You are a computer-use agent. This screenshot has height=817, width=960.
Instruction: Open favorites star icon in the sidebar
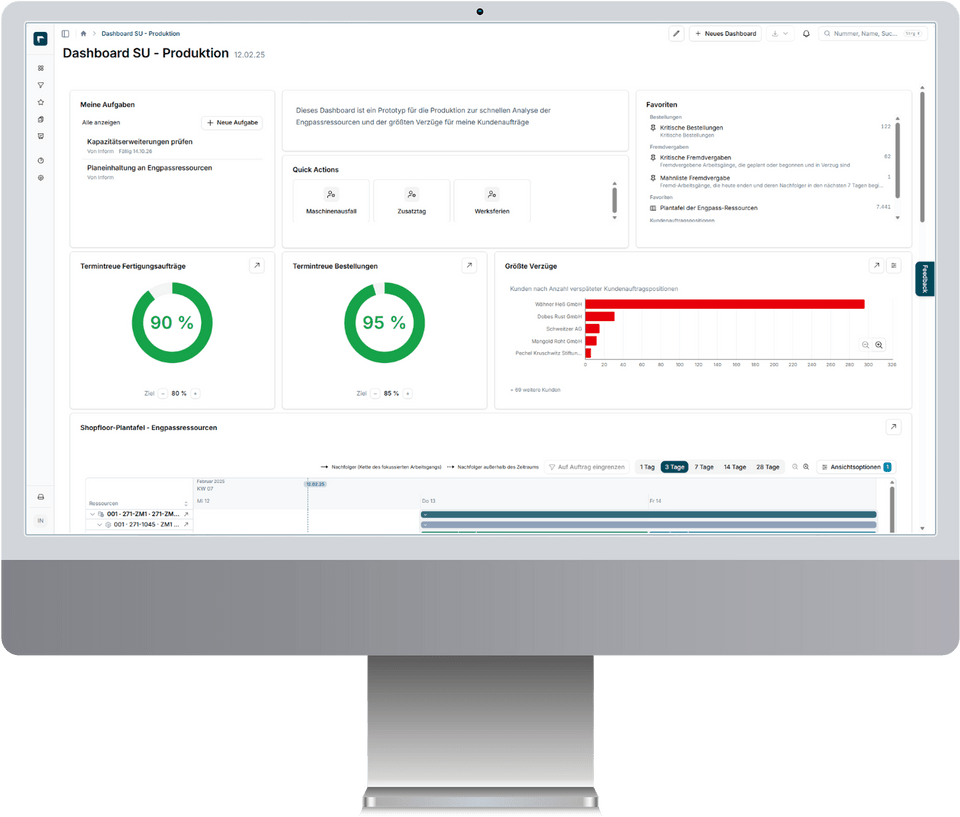pyautogui.click(x=40, y=102)
